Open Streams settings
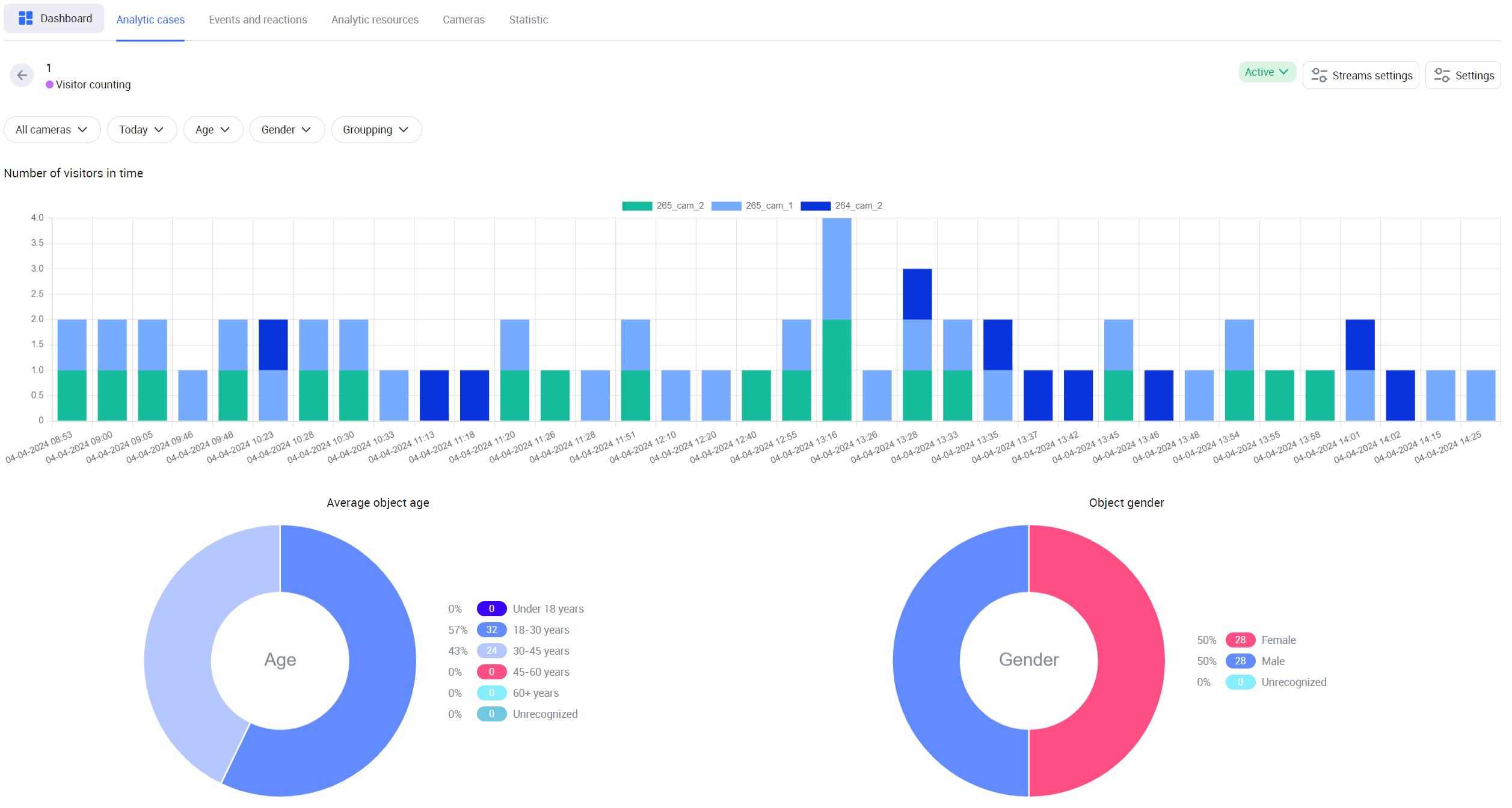Viewport: 1512px width, 808px height. point(1361,75)
